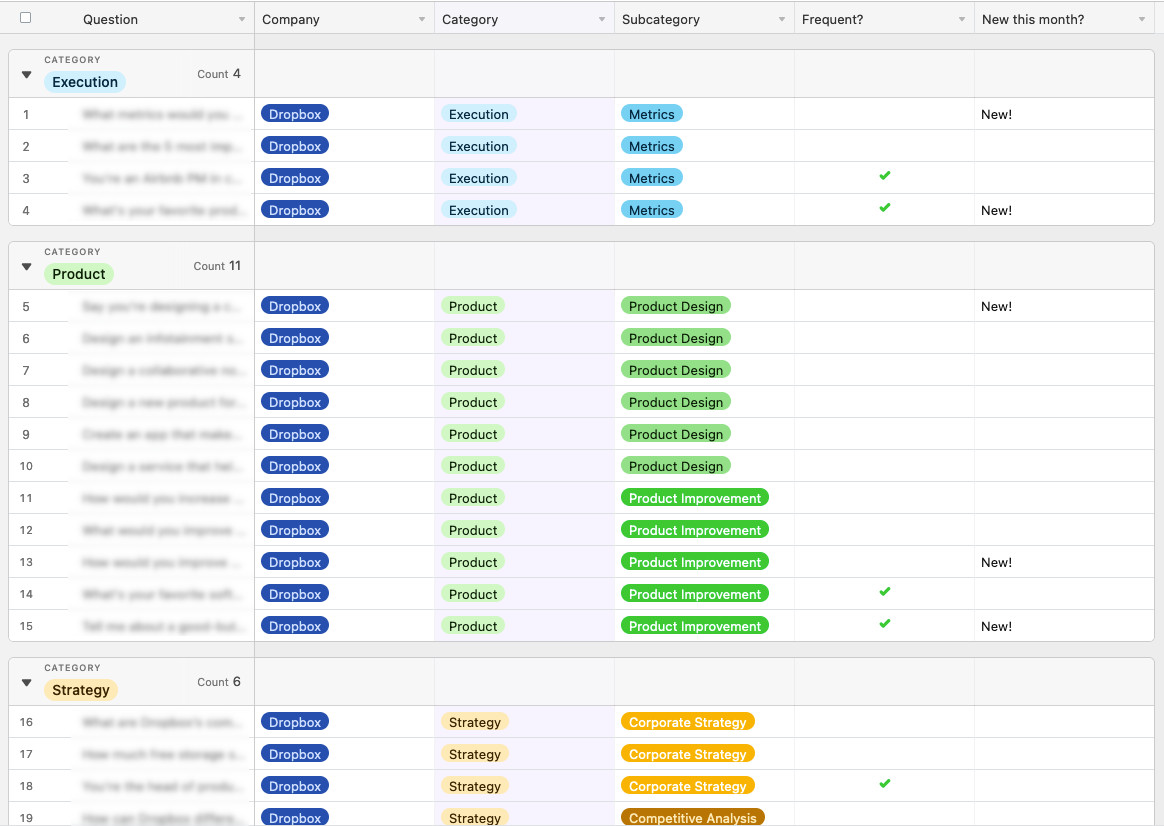Open the New this month? column header

coord(1032,19)
